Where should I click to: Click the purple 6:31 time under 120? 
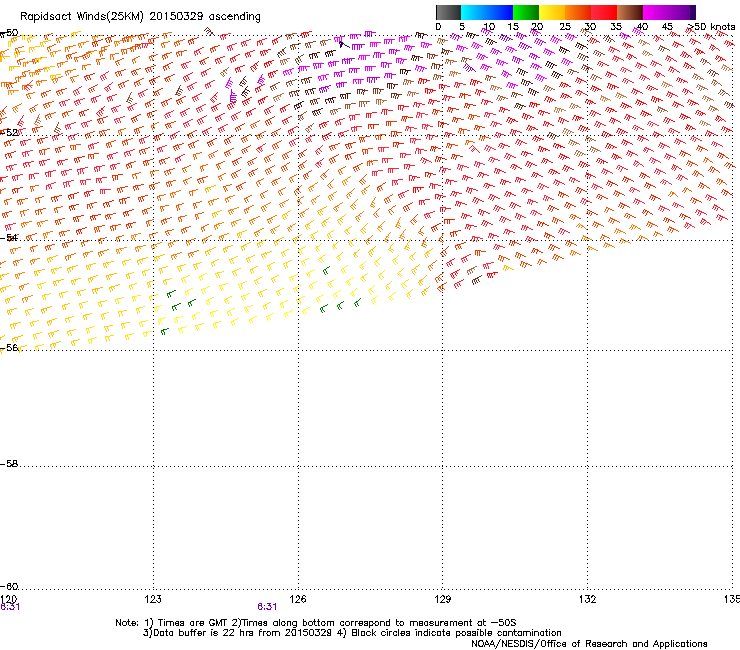(10, 607)
